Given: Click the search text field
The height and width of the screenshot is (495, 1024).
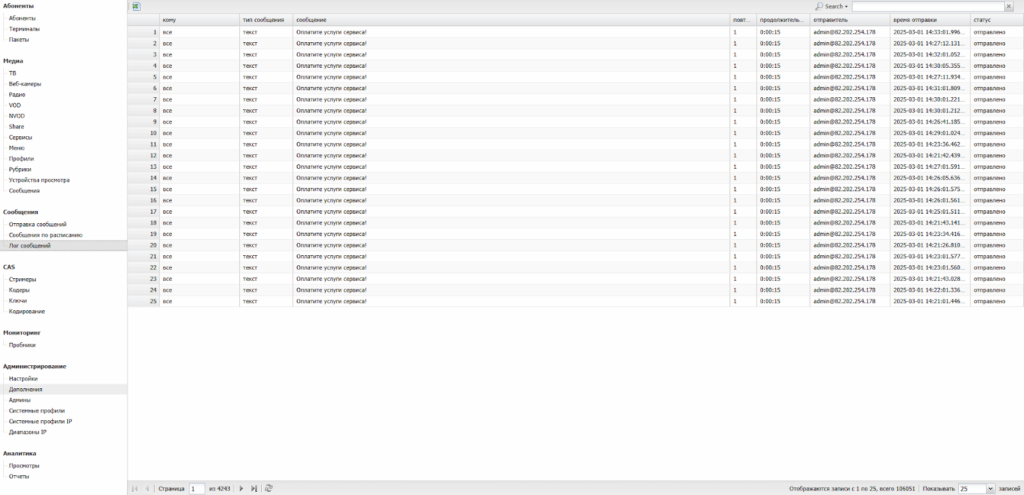Looking at the screenshot, I should click(x=926, y=6).
